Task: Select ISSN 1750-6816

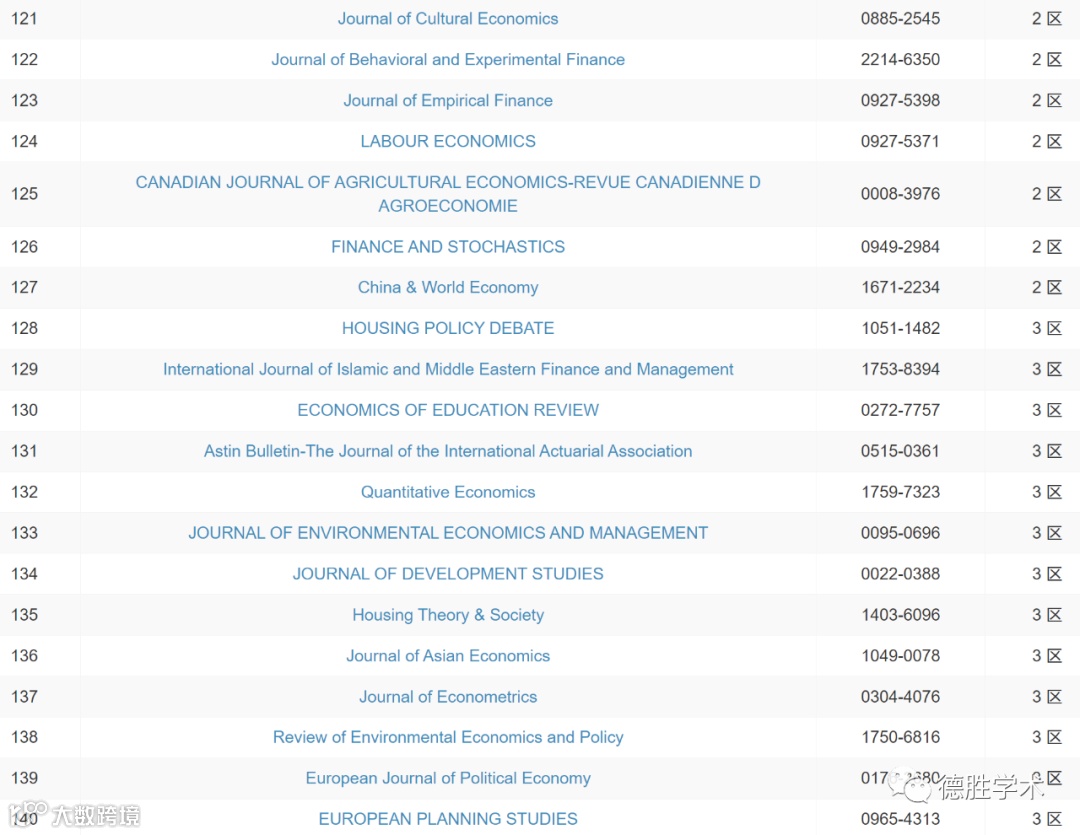Action: point(900,737)
